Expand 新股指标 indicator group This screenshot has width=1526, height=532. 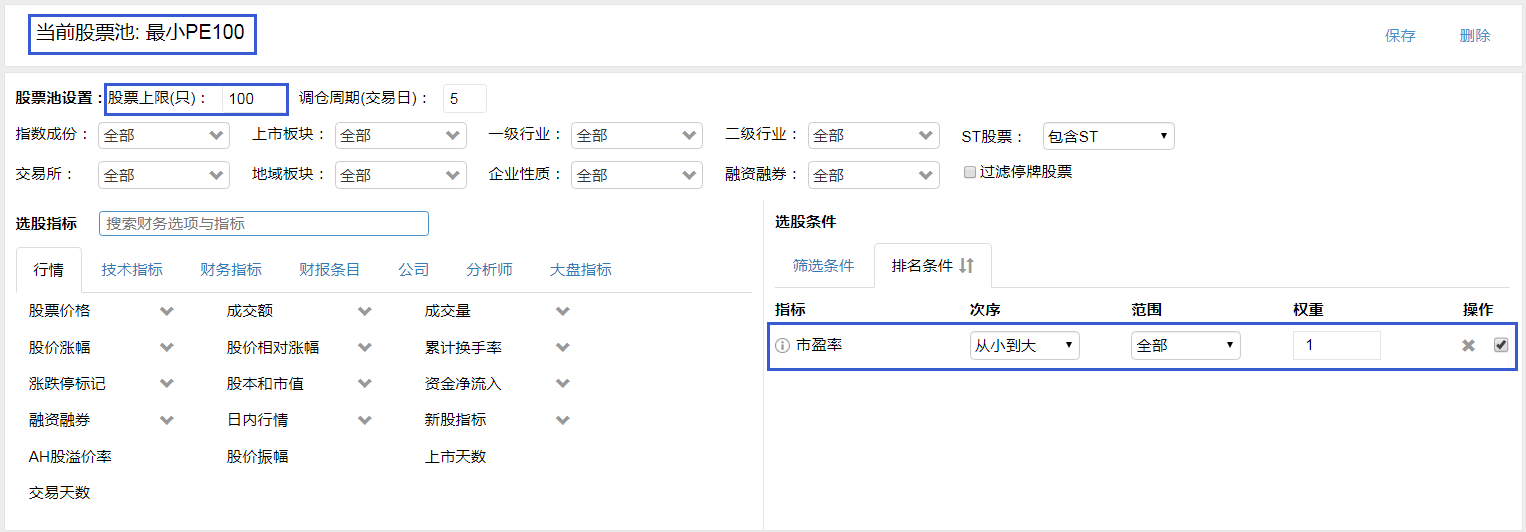pyautogui.click(x=563, y=420)
